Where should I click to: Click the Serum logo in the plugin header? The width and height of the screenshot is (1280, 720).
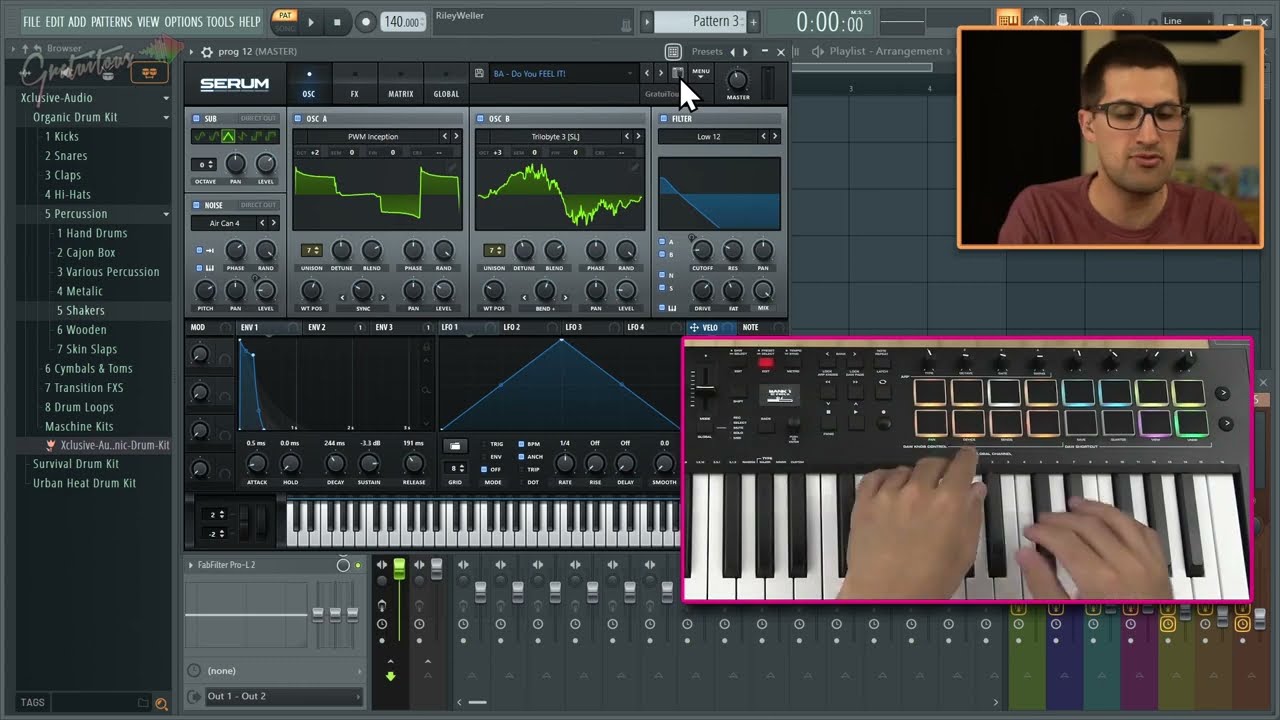point(234,84)
